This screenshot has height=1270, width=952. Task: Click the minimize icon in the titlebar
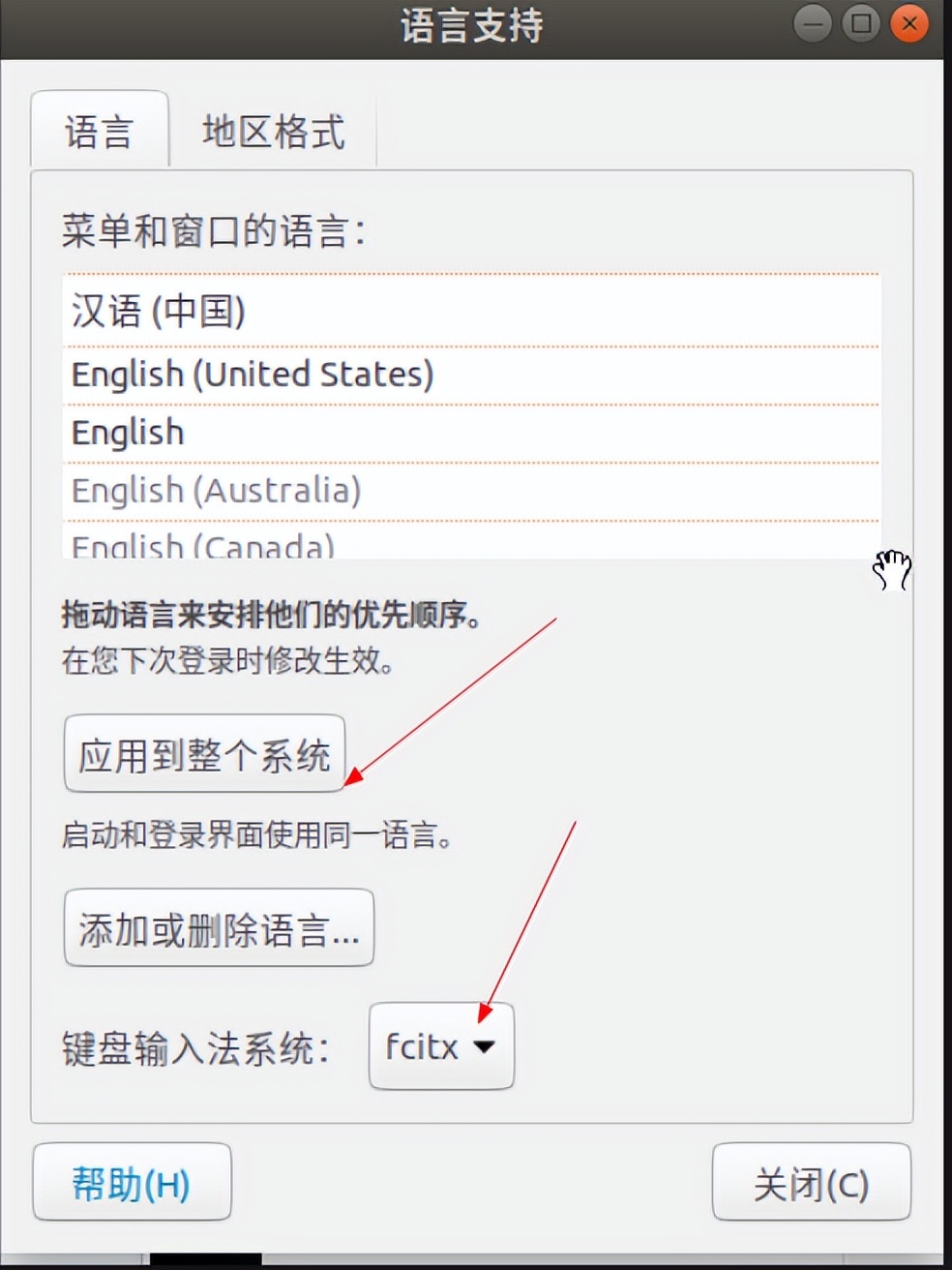tap(812, 23)
